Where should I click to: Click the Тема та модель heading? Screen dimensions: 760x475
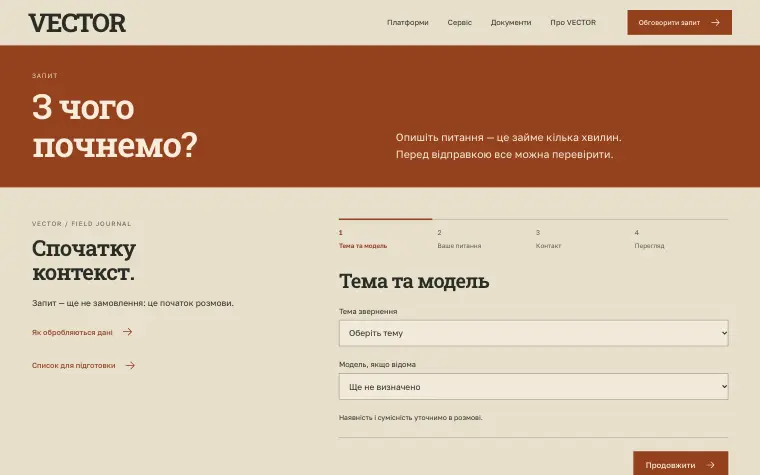tap(414, 281)
